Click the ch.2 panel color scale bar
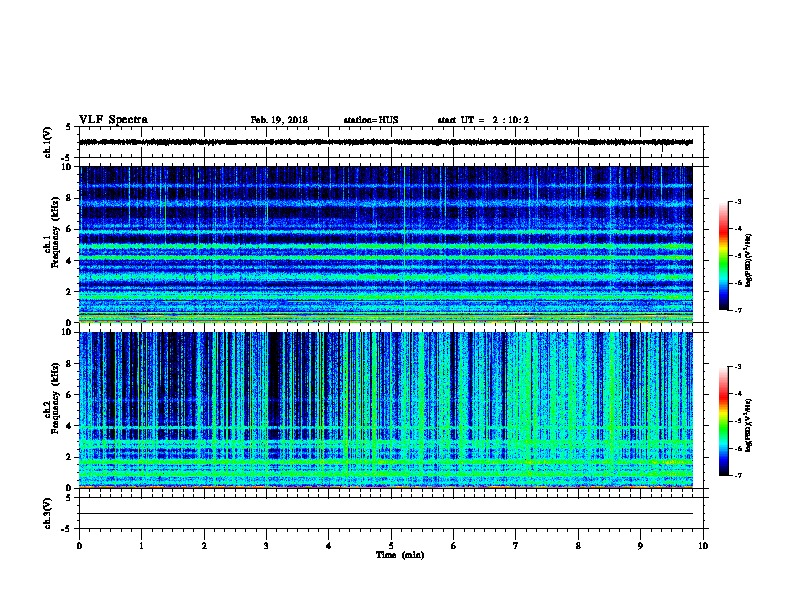The width and height of the screenshot is (792, 612). pyautogui.click(x=723, y=421)
